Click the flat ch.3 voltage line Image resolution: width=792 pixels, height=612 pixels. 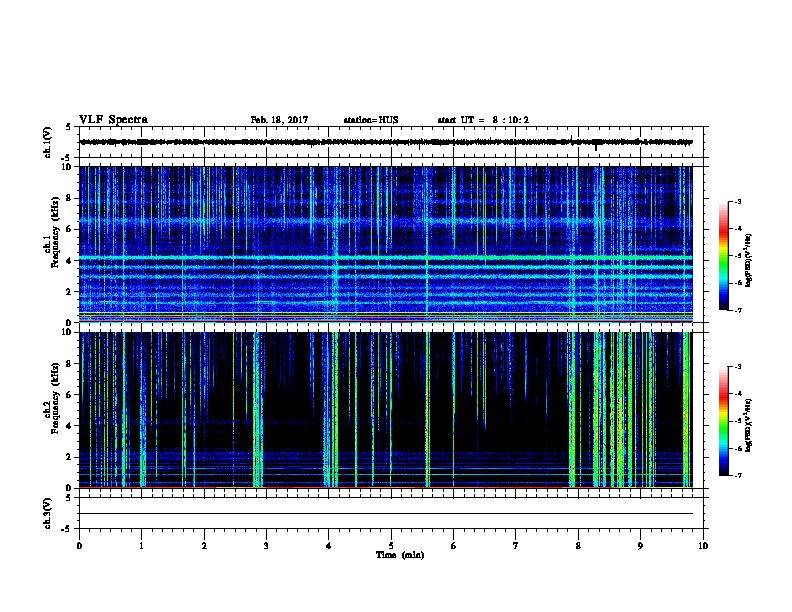click(x=386, y=514)
